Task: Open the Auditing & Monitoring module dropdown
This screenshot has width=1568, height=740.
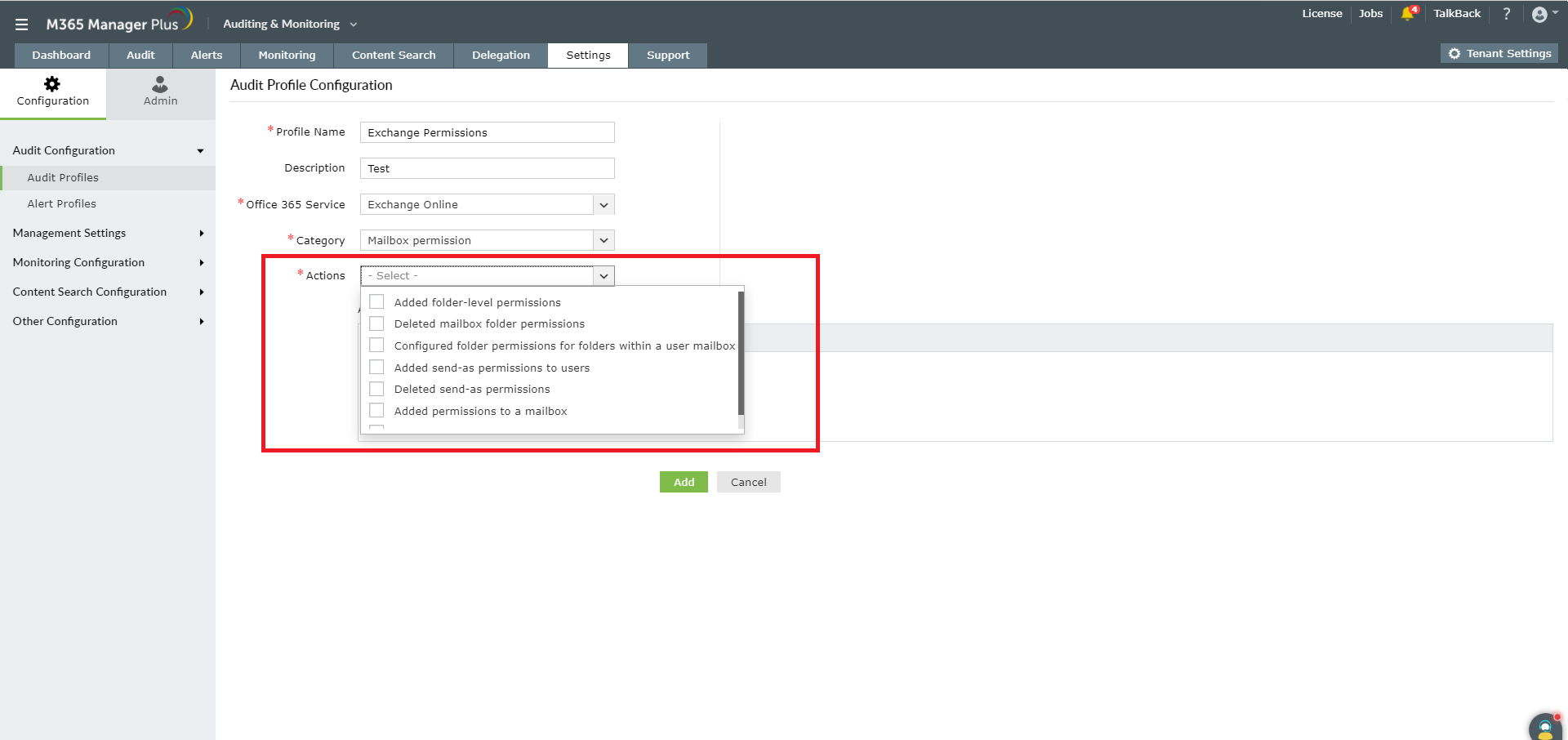Action: point(290,25)
